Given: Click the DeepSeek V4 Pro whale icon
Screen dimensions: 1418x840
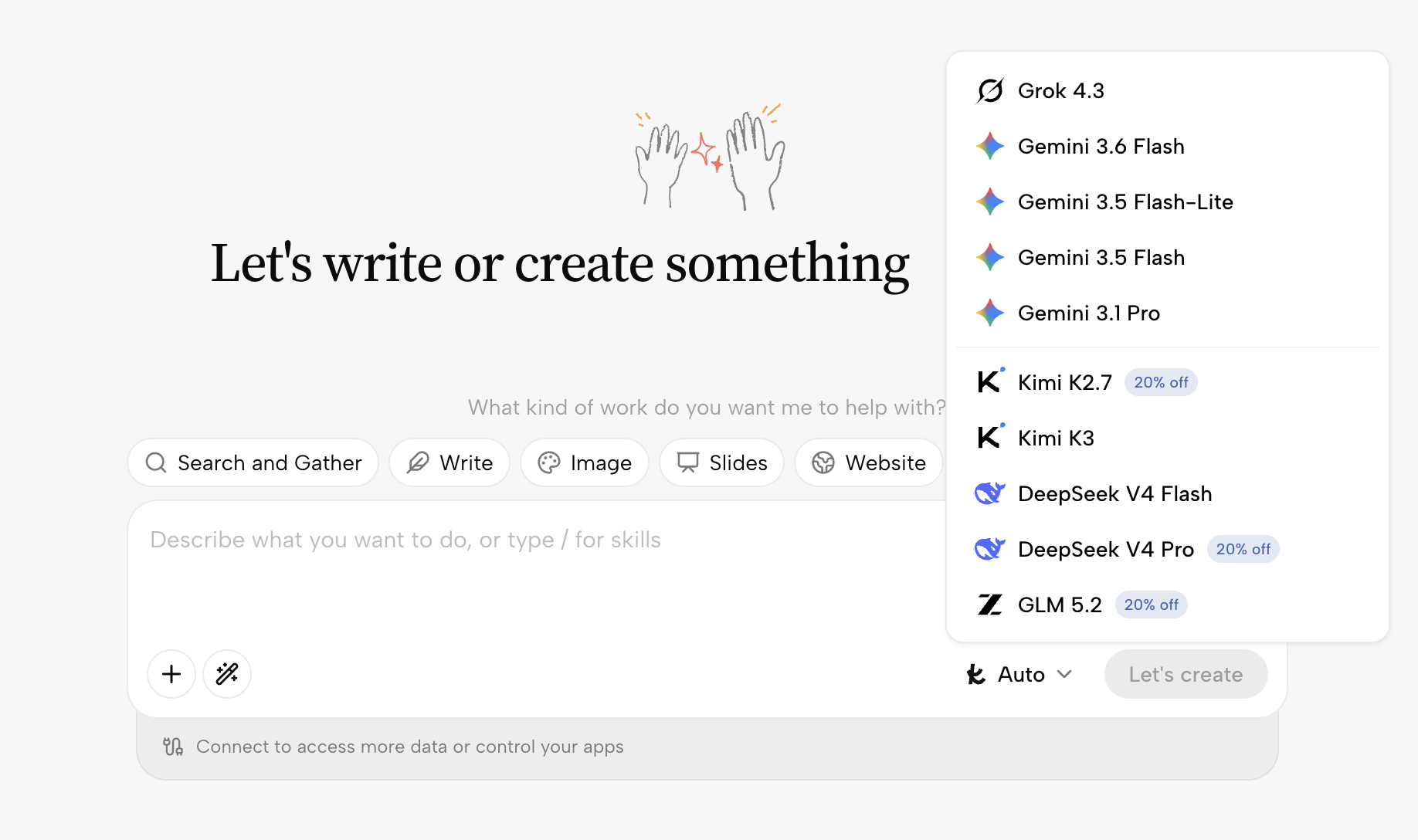Looking at the screenshot, I should pyautogui.click(x=990, y=549).
